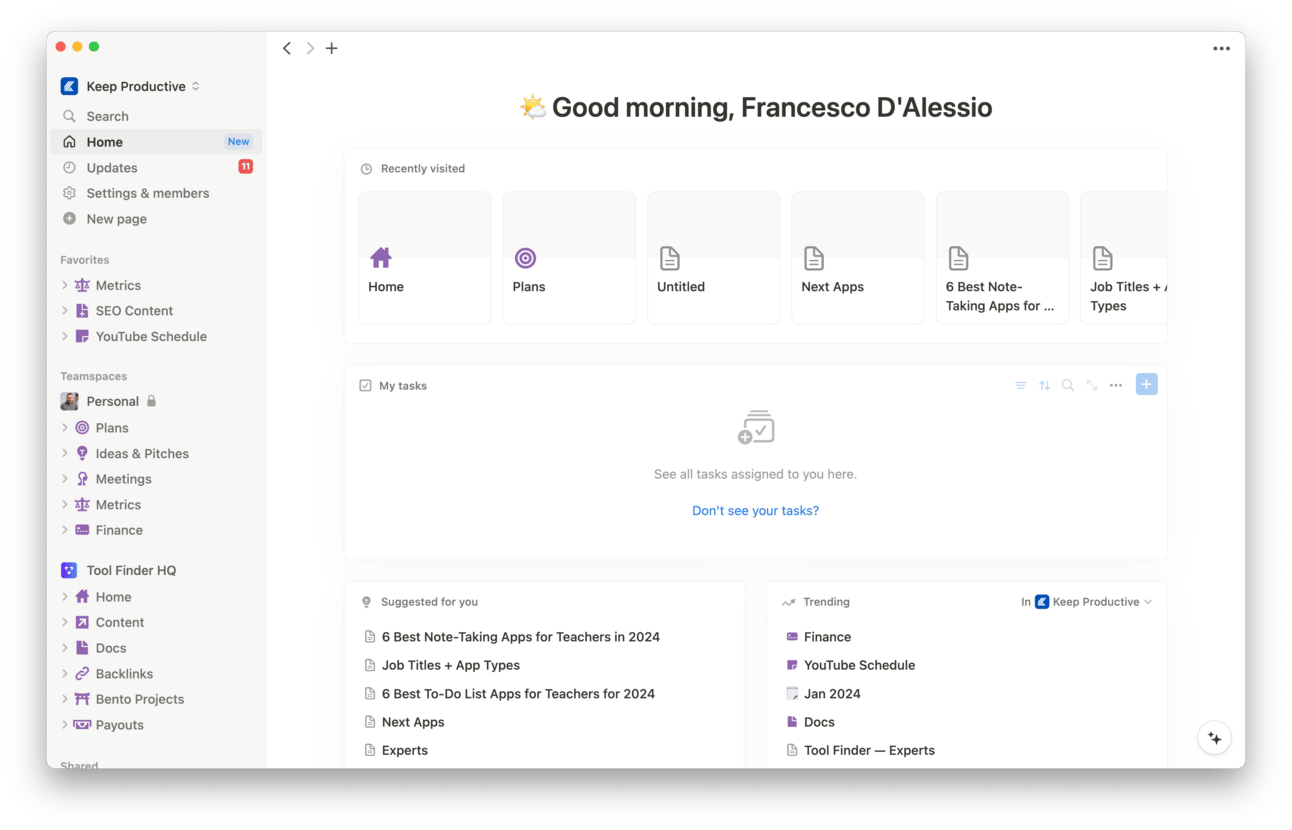Click the Tool Finder HQ Home house icon

click(82, 597)
